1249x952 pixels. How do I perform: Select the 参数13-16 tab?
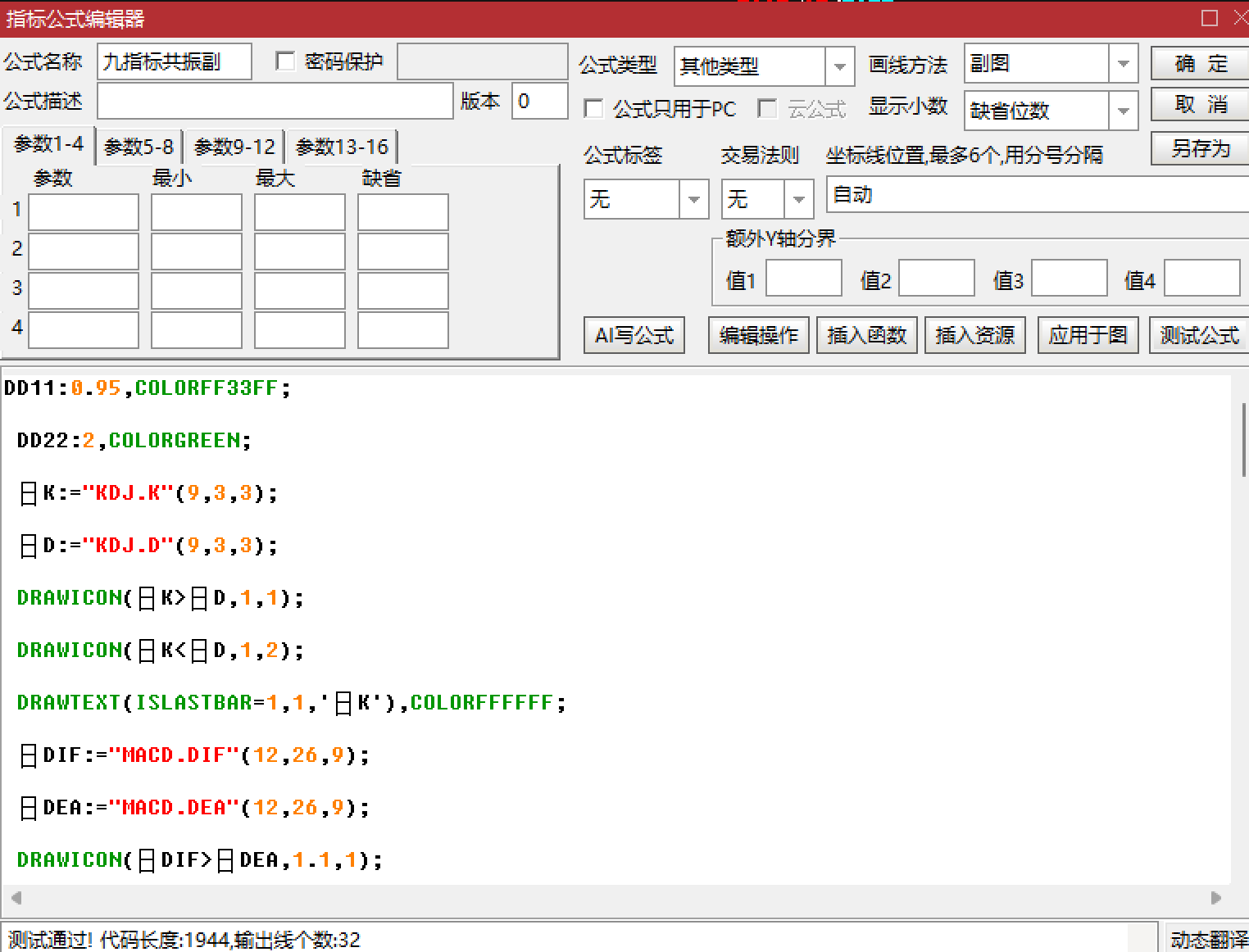(x=342, y=147)
